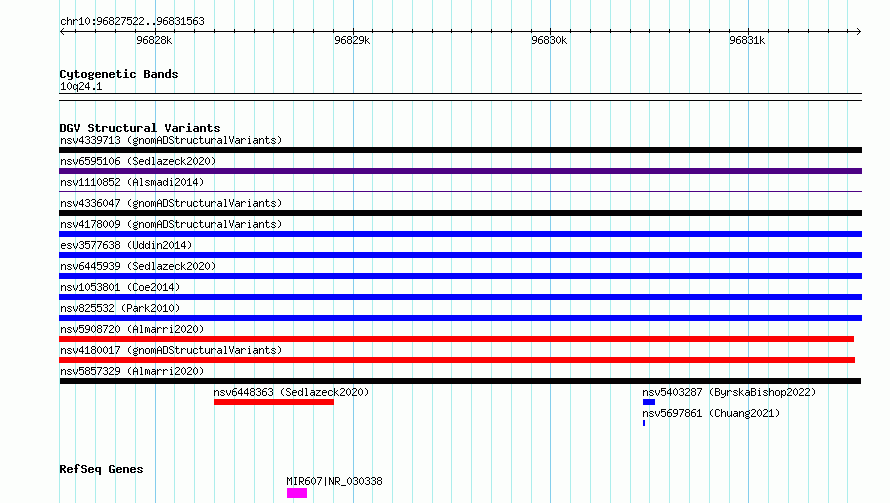
Task: Open the RefSeq Genes track heading
Action: (x=101, y=469)
